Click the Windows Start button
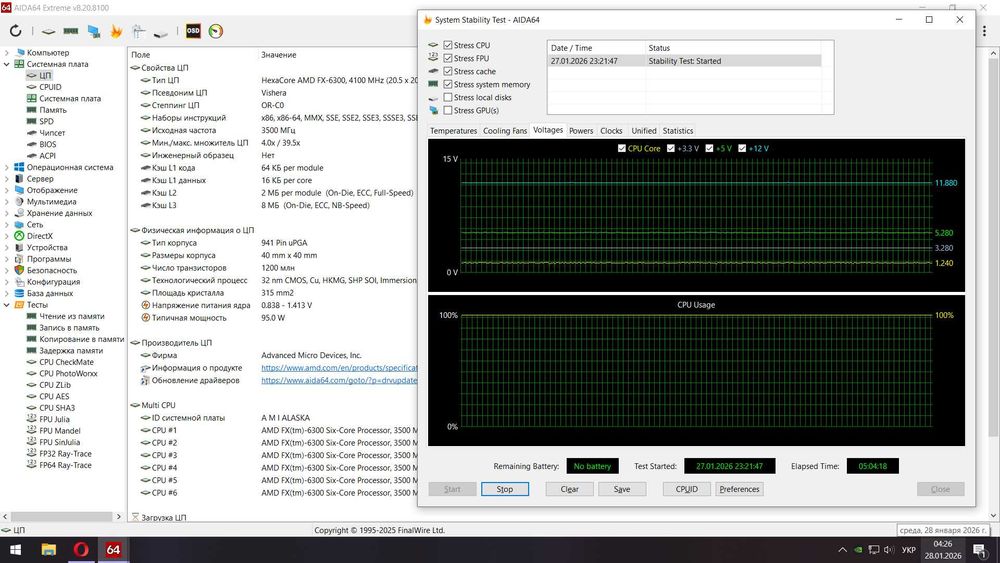This screenshot has width=1000, height=563. tap(15, 550)
